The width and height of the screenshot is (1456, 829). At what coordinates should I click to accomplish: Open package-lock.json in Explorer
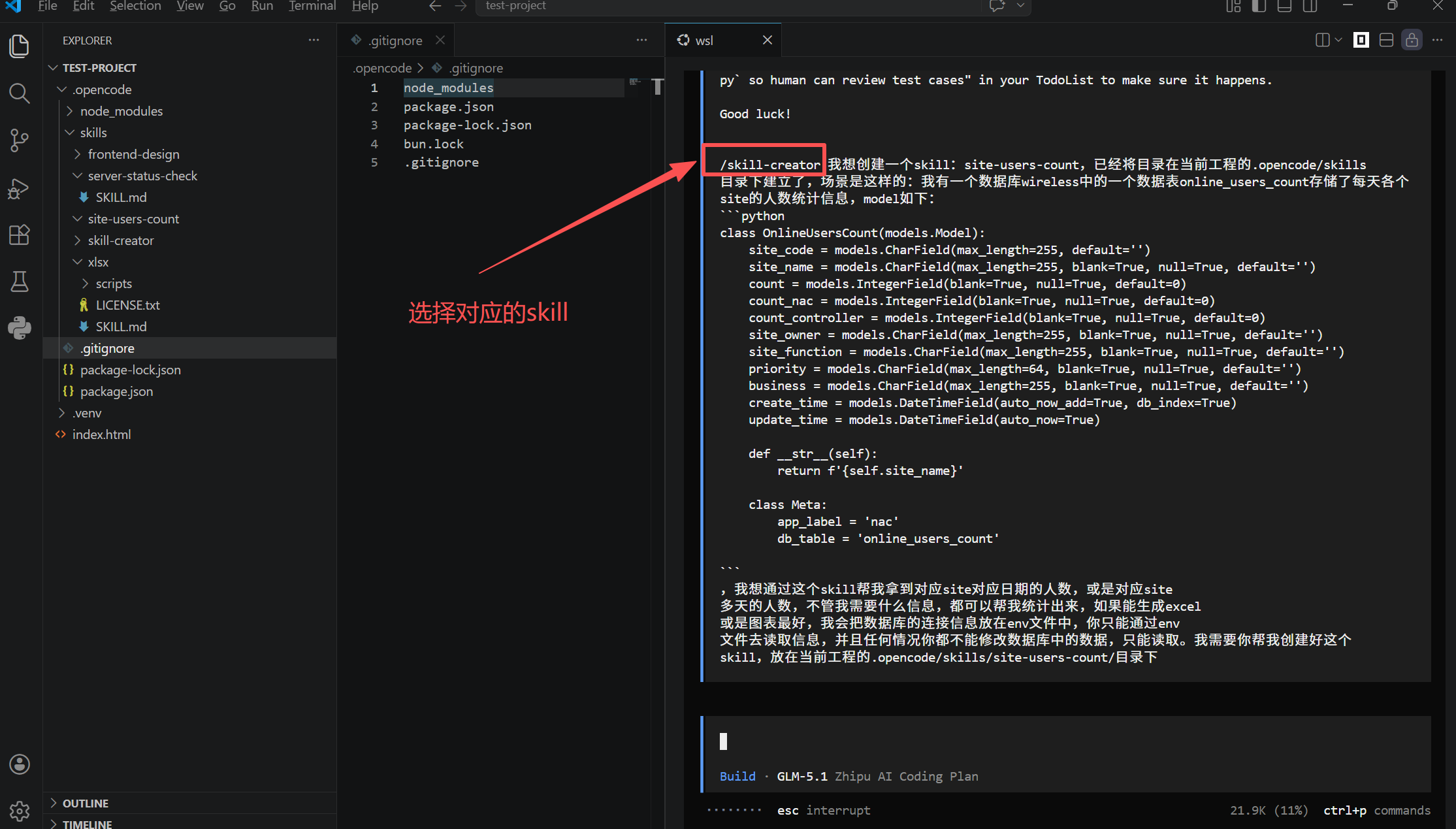pos(130,370)
